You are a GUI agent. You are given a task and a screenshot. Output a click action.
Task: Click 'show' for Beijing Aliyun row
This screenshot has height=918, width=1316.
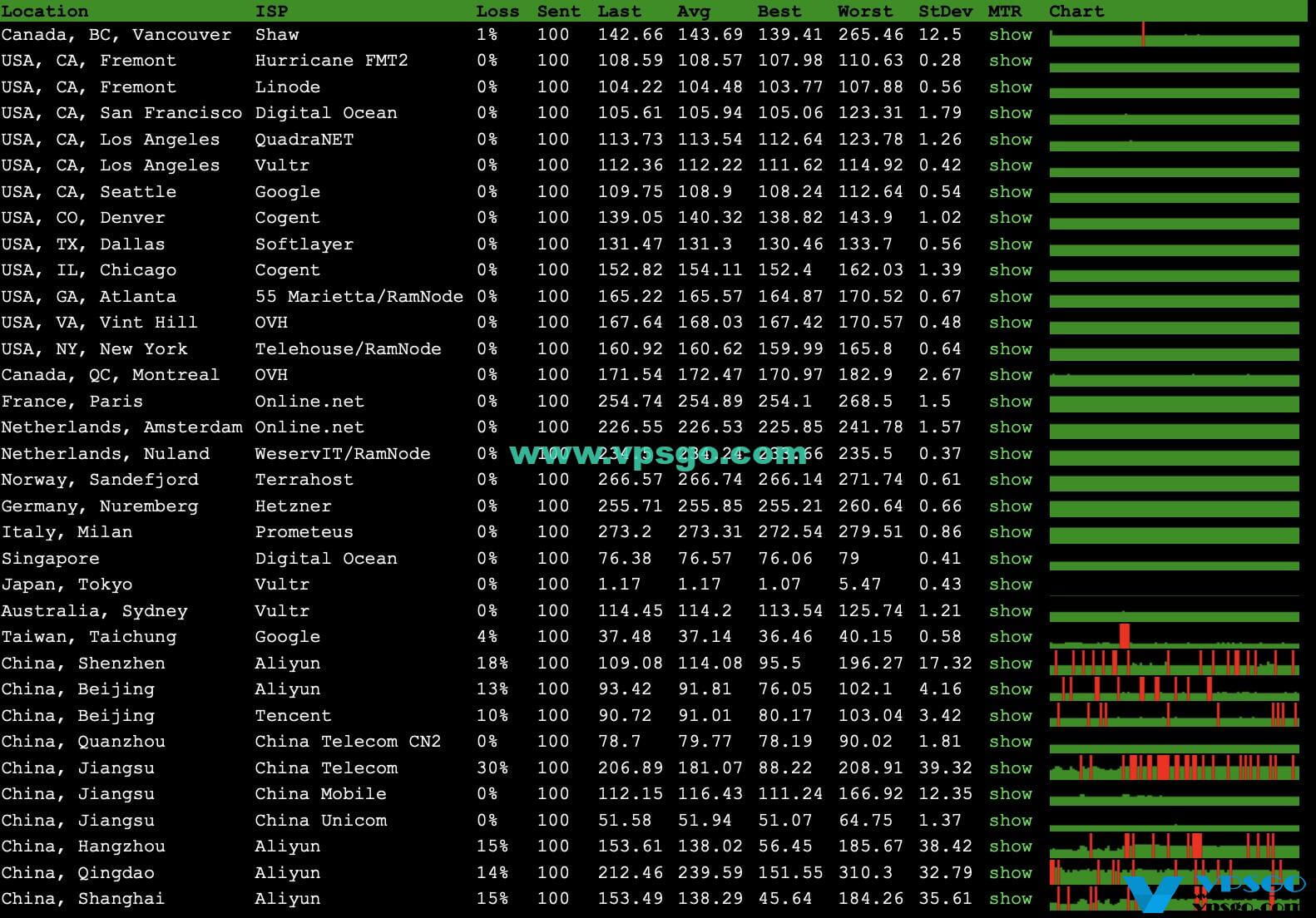[1010, 689]
